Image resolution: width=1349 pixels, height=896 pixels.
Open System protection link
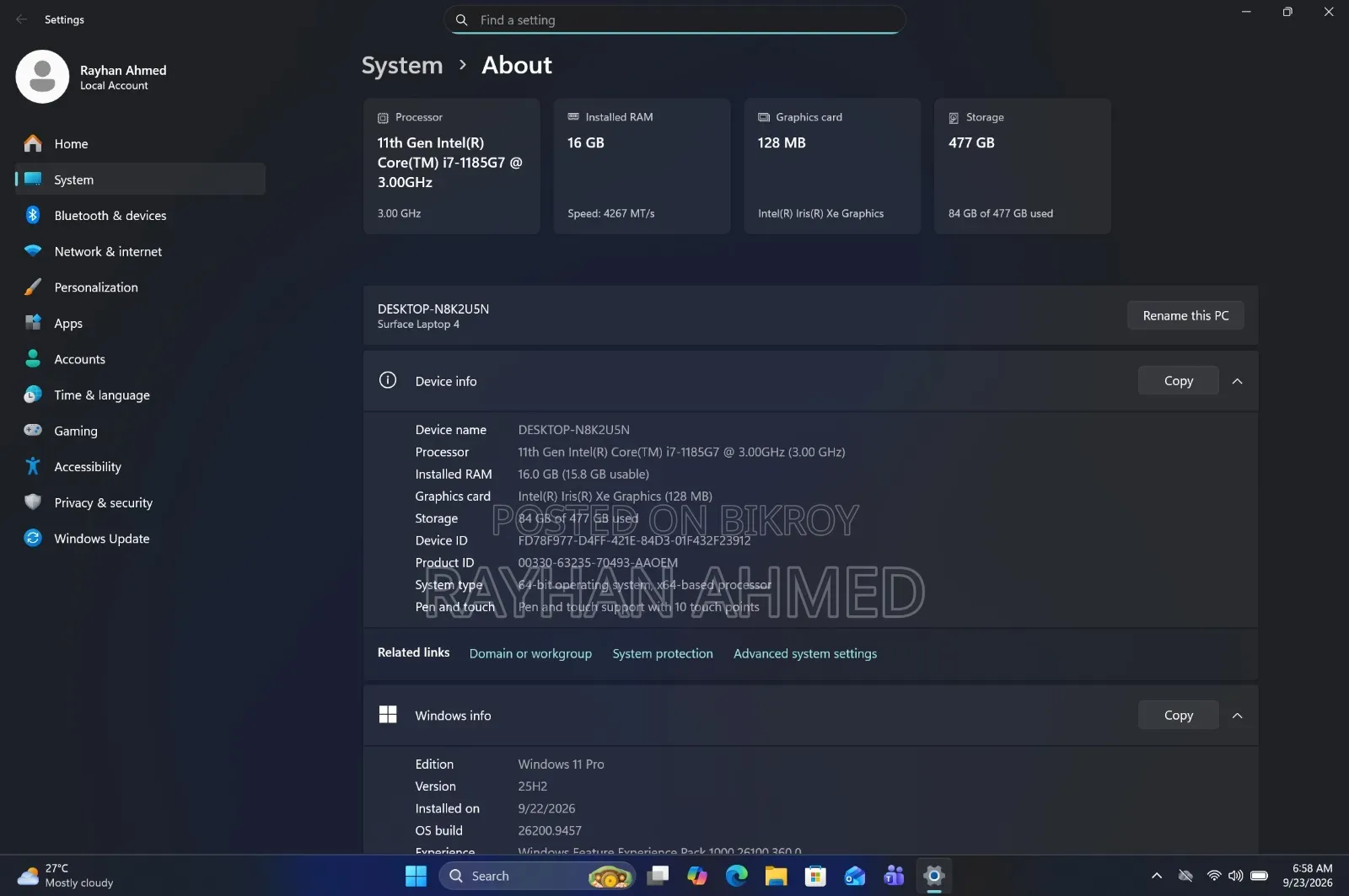point(663,653)
